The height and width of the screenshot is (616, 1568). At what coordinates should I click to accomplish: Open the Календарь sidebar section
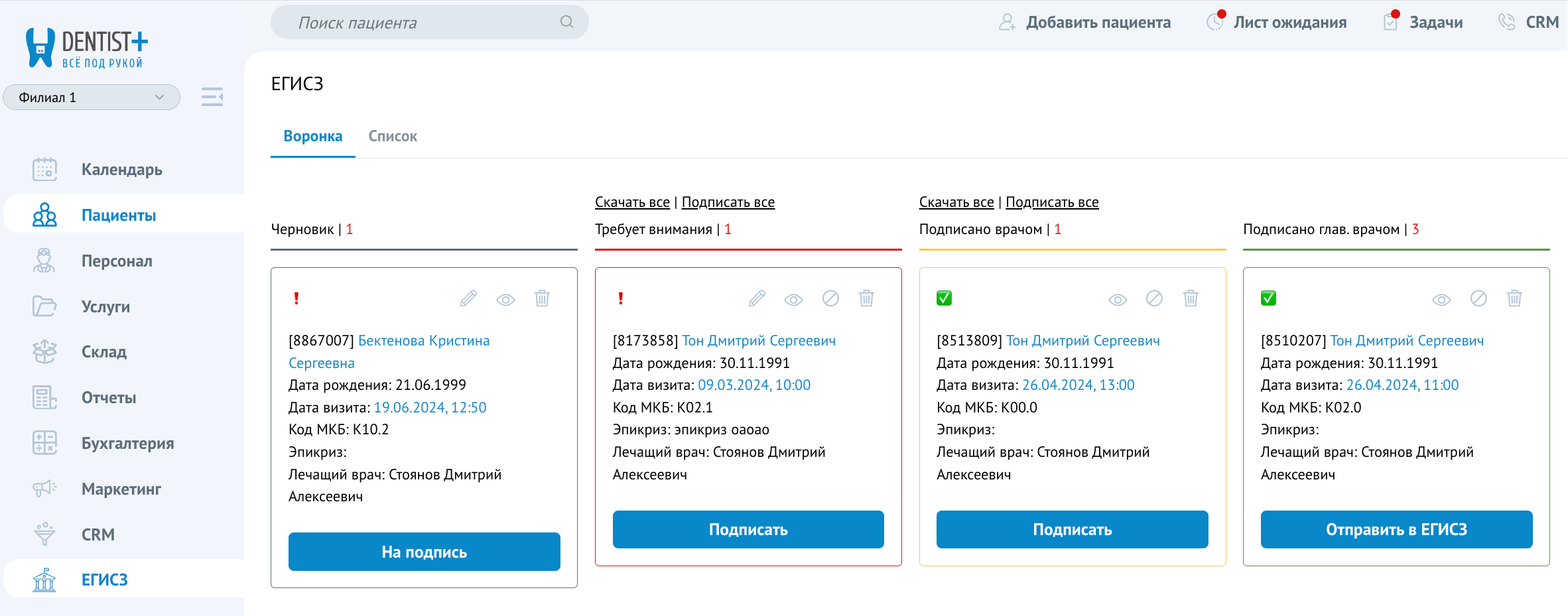click(122, 170)
